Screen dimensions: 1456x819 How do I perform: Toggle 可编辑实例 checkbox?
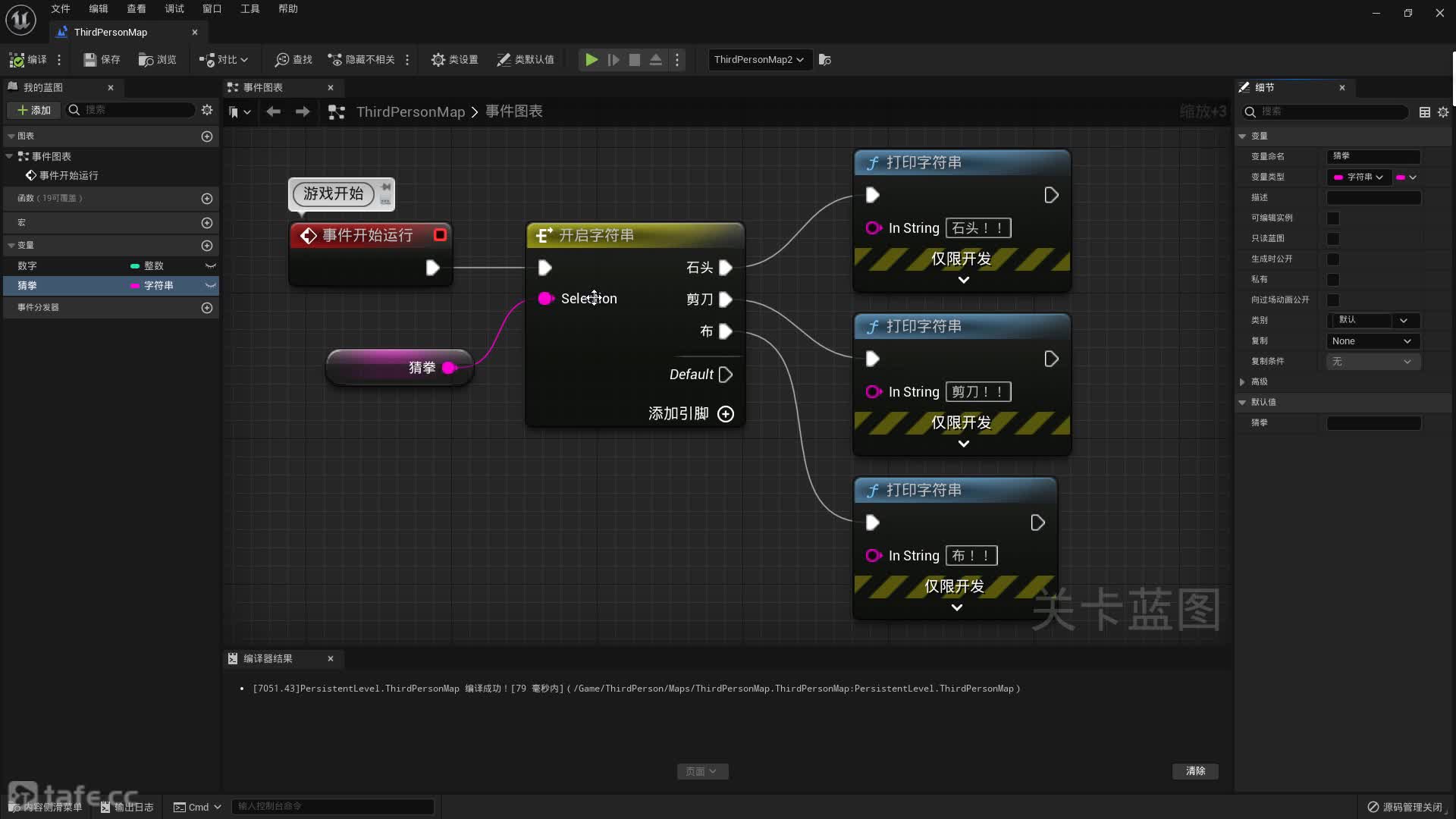(1332, 218)
